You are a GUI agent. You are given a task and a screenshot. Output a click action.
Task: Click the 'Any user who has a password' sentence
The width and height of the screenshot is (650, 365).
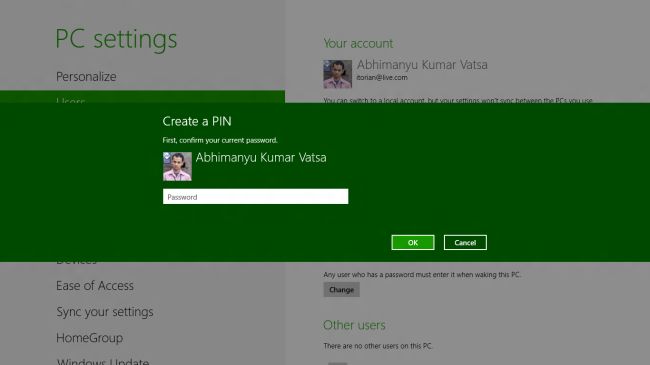(x=422, y=275)
